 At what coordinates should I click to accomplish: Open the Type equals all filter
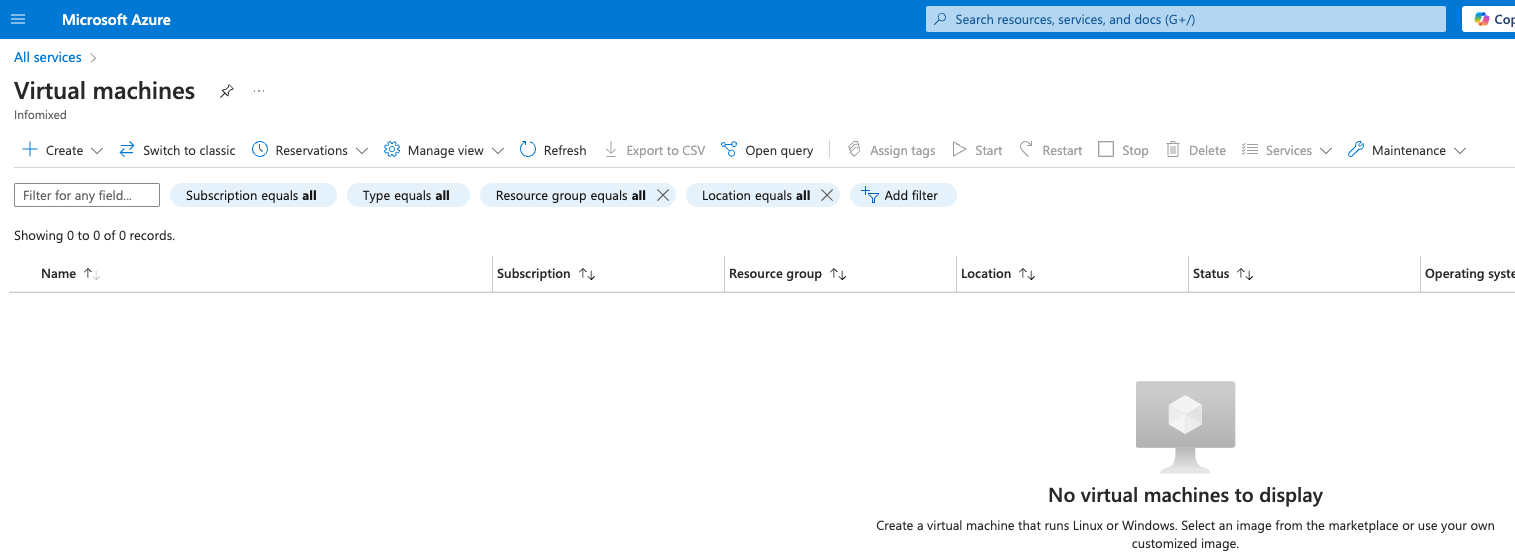(408, 195)
